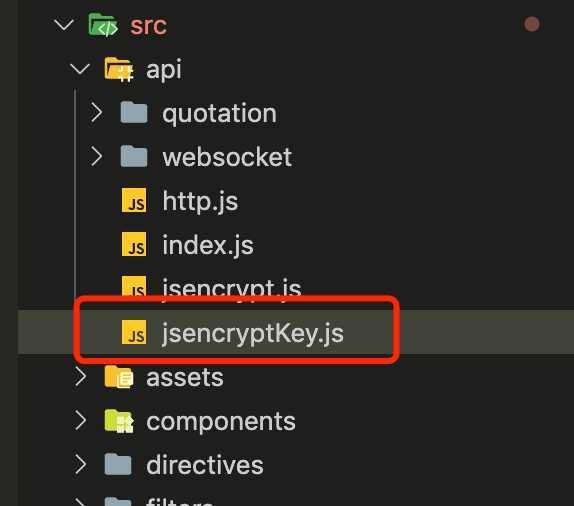Open the jsencryptKey.js file
574x506 pixels.
point(253,333)
